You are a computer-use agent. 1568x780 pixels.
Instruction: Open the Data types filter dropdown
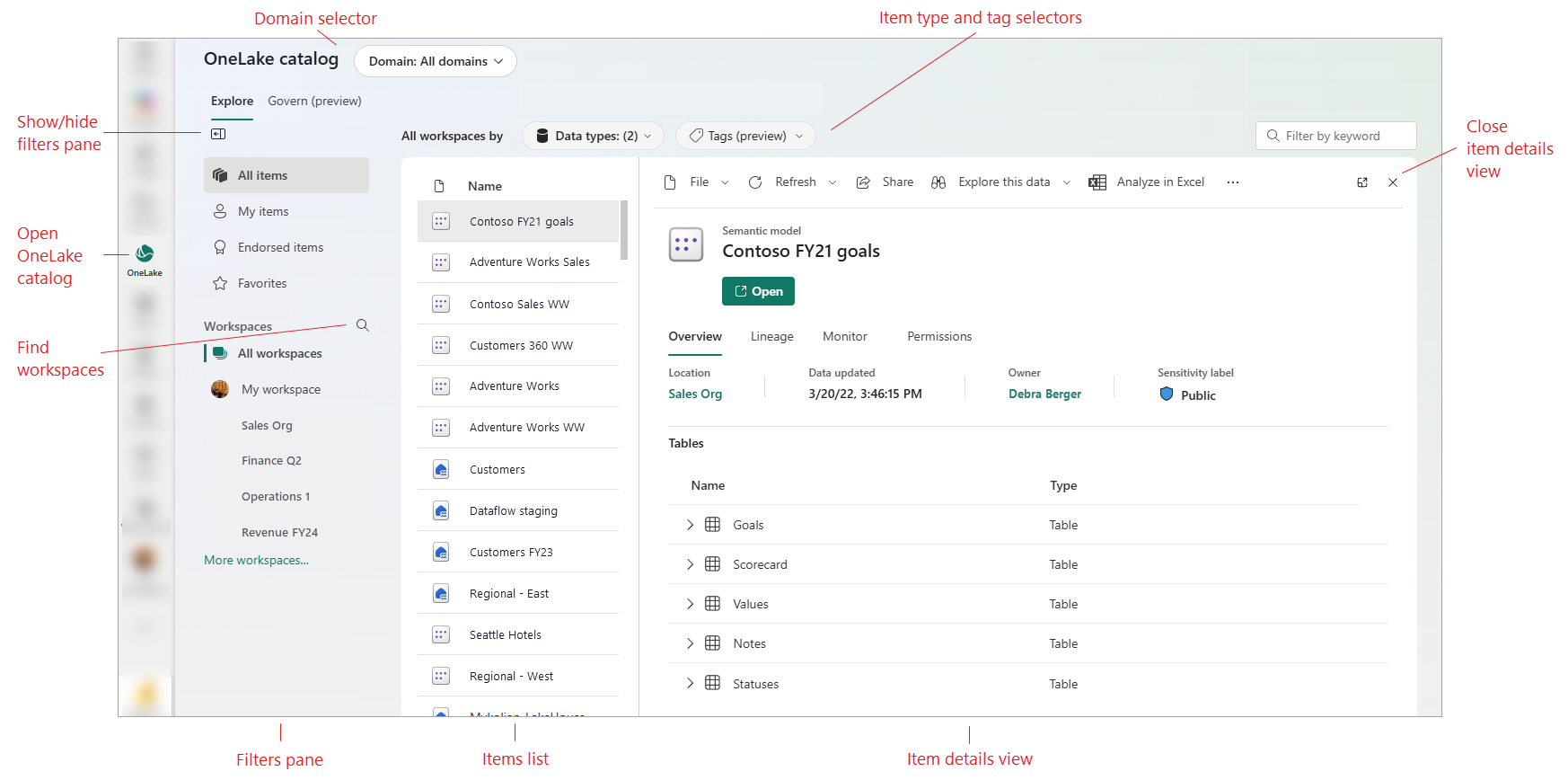[593, 136]
